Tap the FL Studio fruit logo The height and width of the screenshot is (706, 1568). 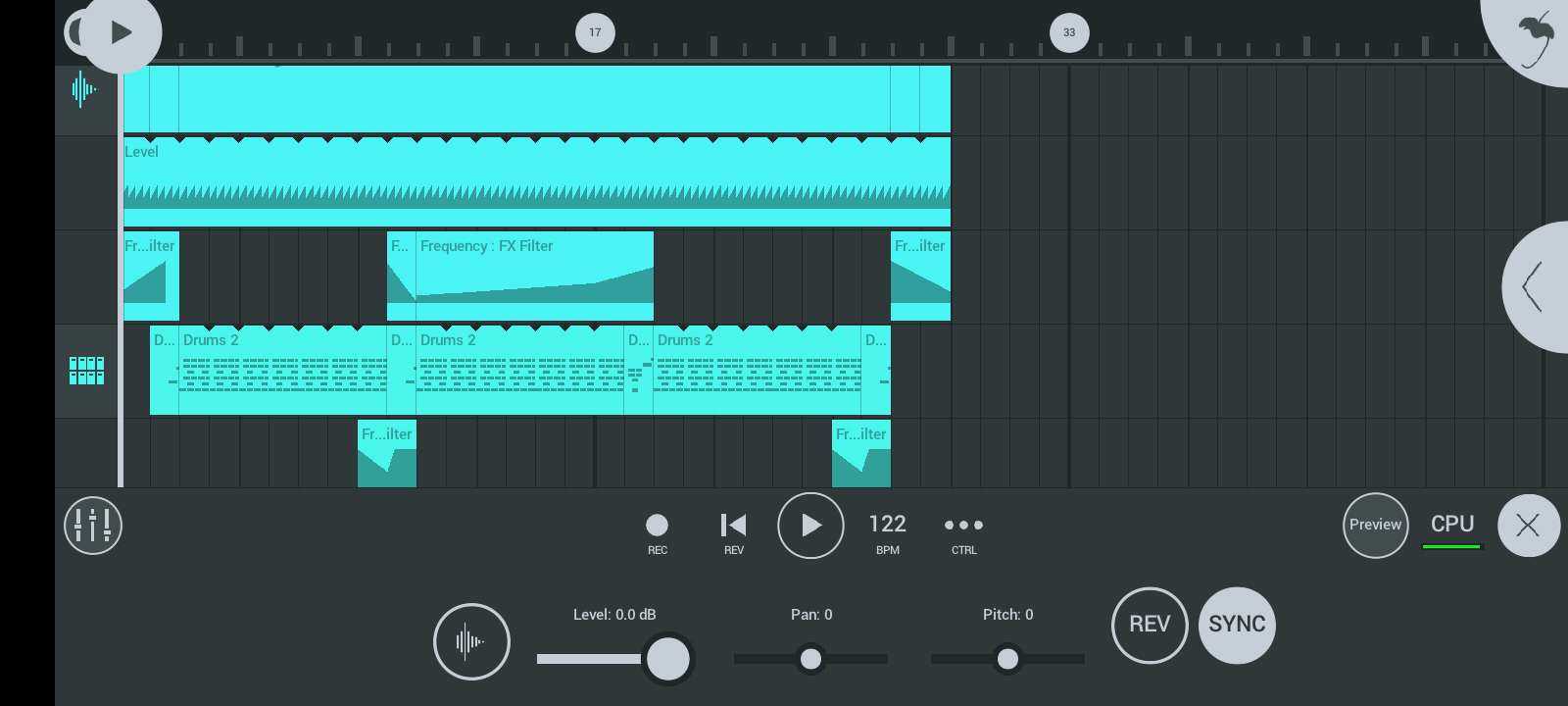coord(1536,37)
